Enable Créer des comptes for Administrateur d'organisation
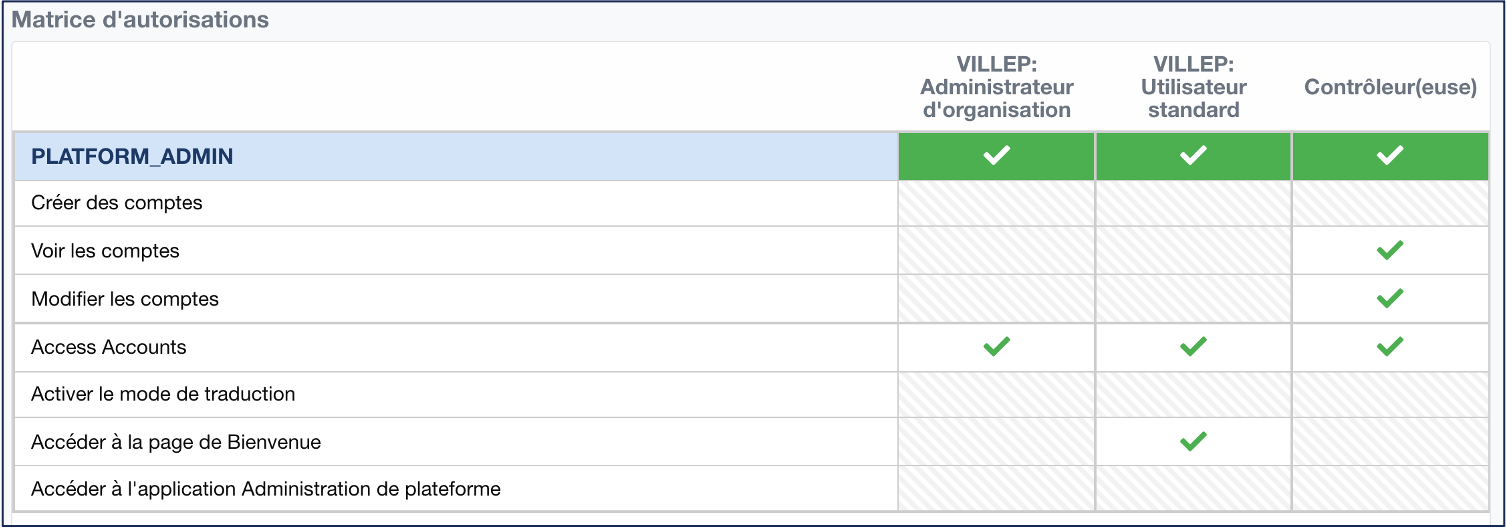Viewport: 1506px width, 529px height. tap(996, 203)
